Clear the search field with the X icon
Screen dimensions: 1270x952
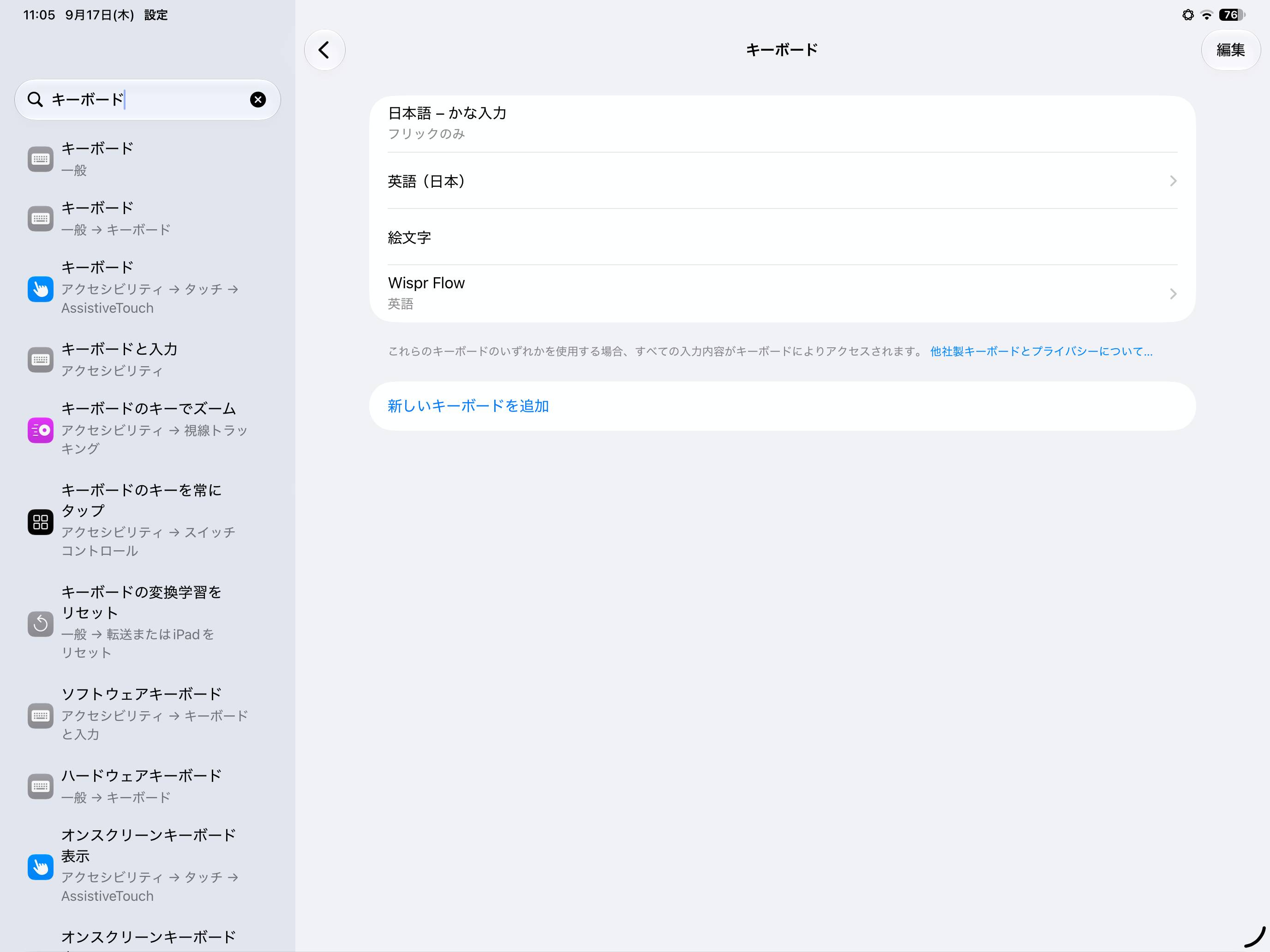pos(258,100)
